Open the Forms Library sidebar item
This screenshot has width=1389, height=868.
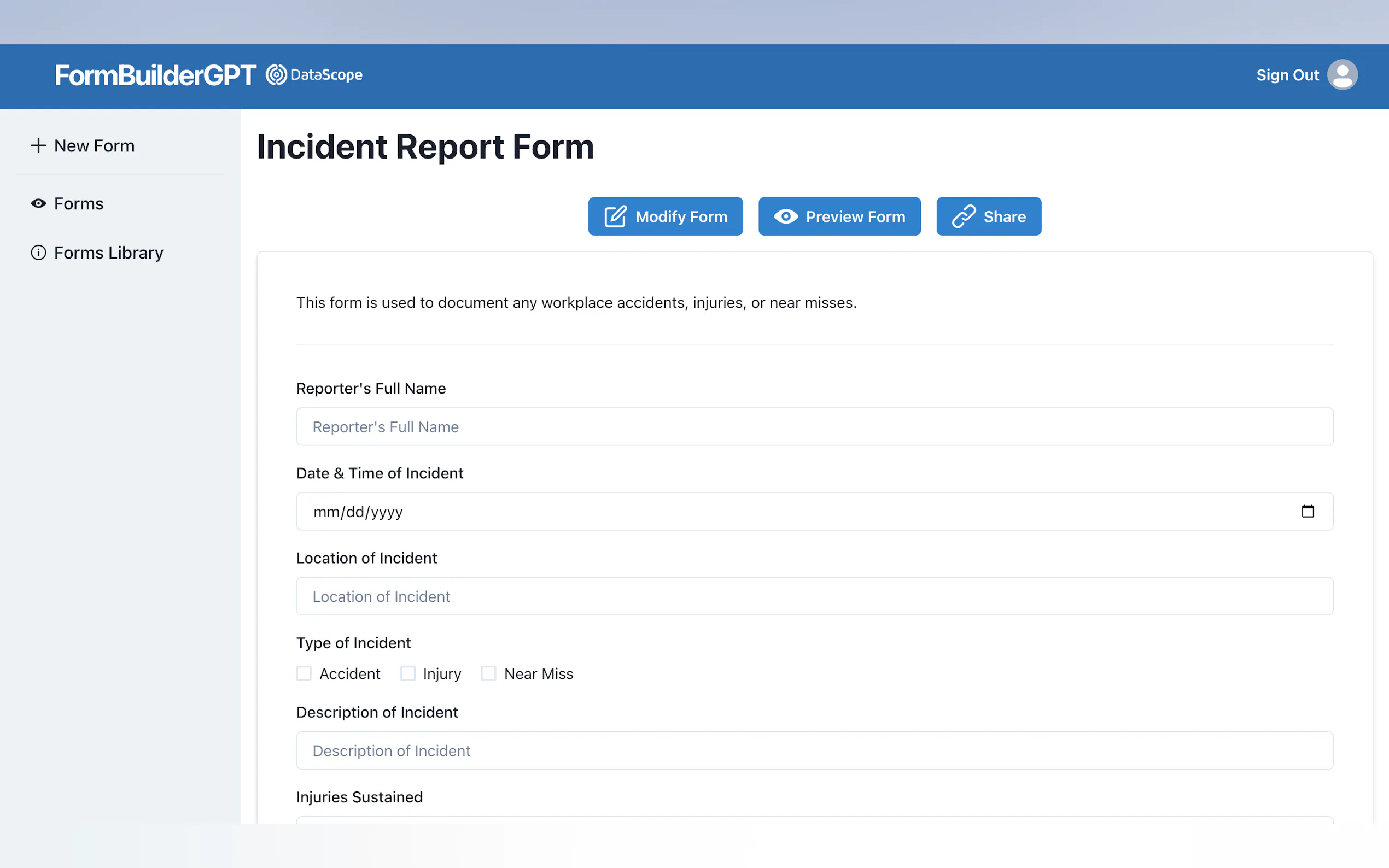(x=108, y=253)
